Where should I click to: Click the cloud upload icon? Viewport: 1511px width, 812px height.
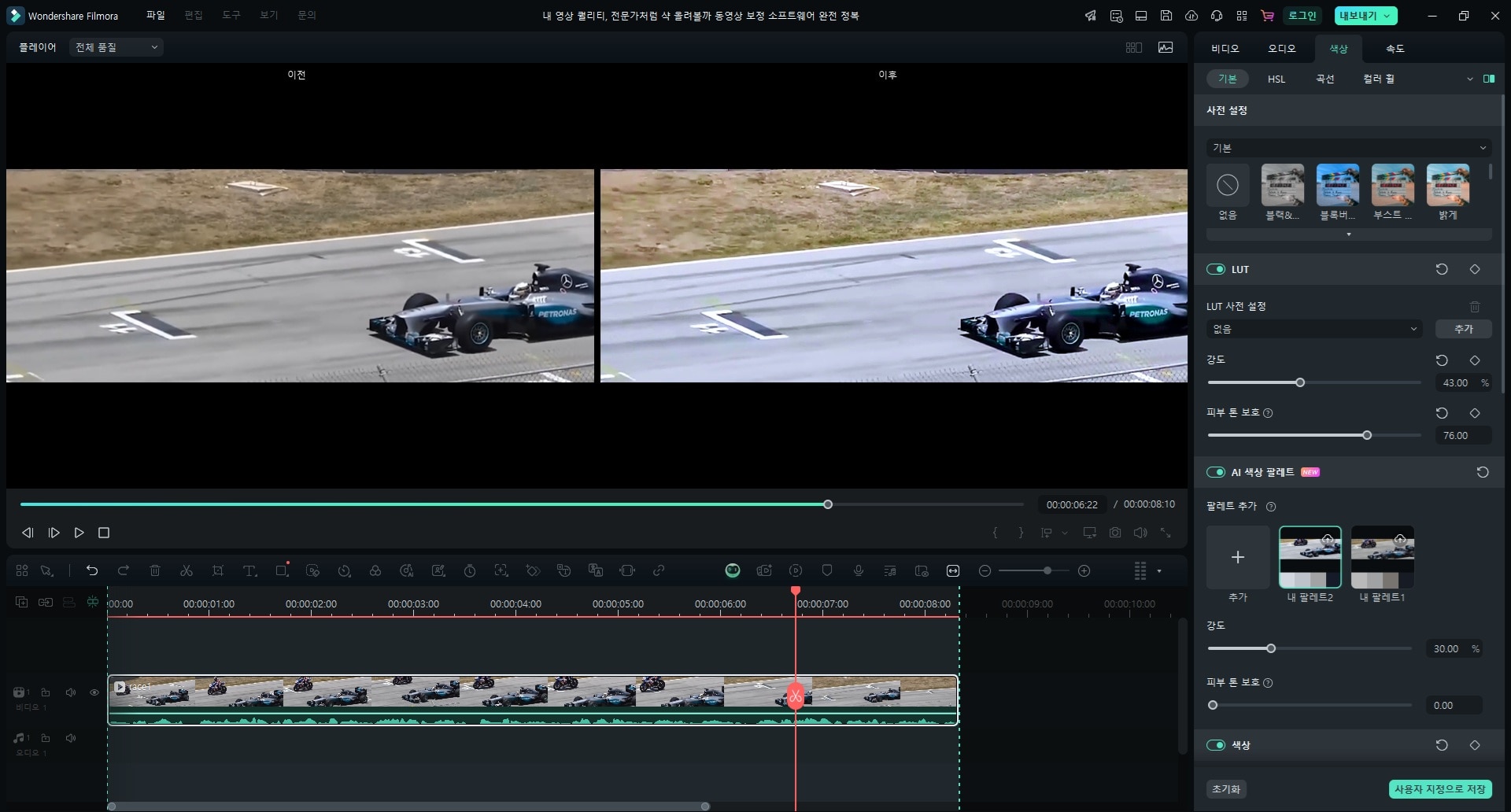(1191, 16)
